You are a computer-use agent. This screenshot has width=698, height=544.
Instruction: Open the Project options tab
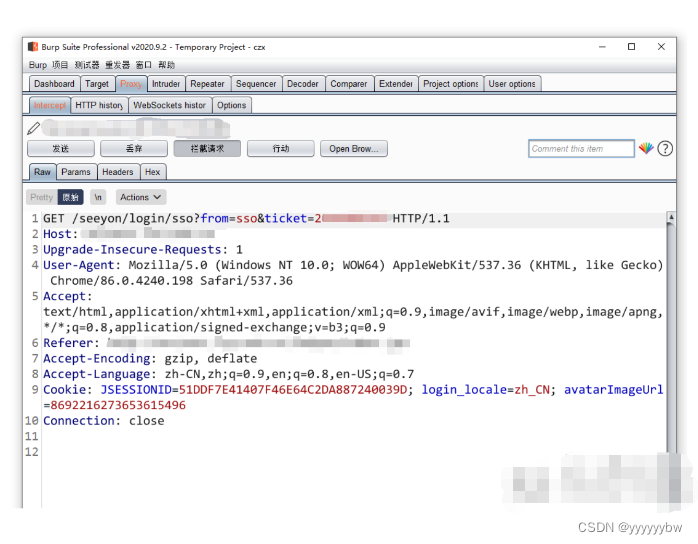click(450, 84)
